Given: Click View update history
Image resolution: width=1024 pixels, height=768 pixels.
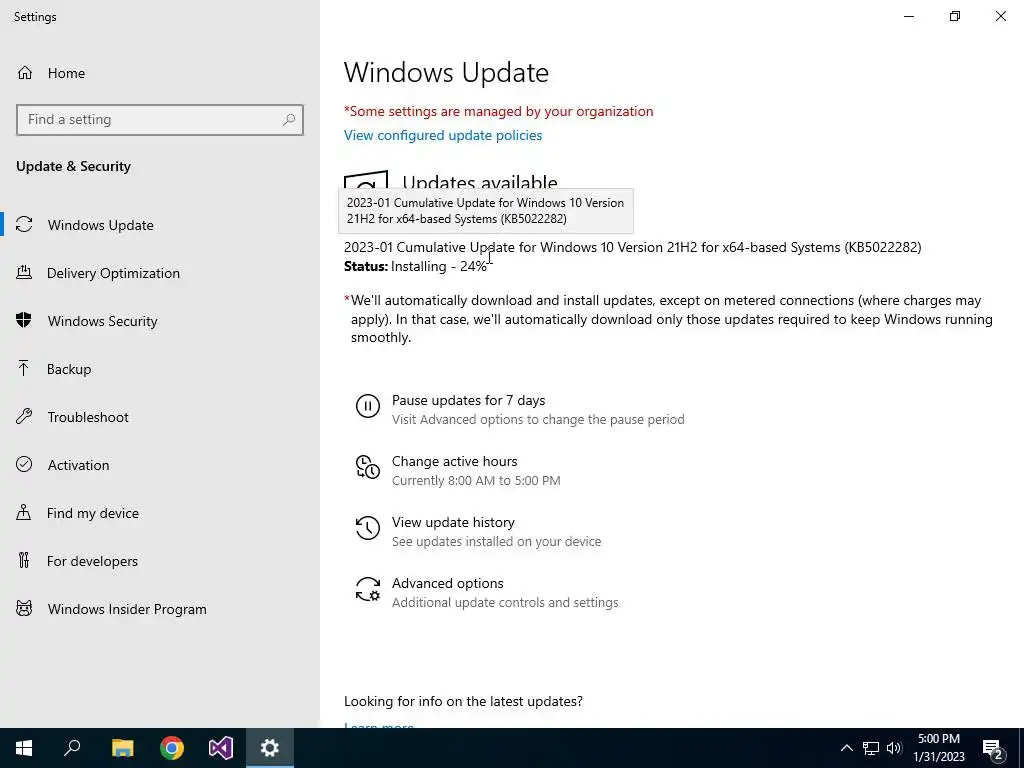Looking at the screenshot, I should tap(453, 522).
